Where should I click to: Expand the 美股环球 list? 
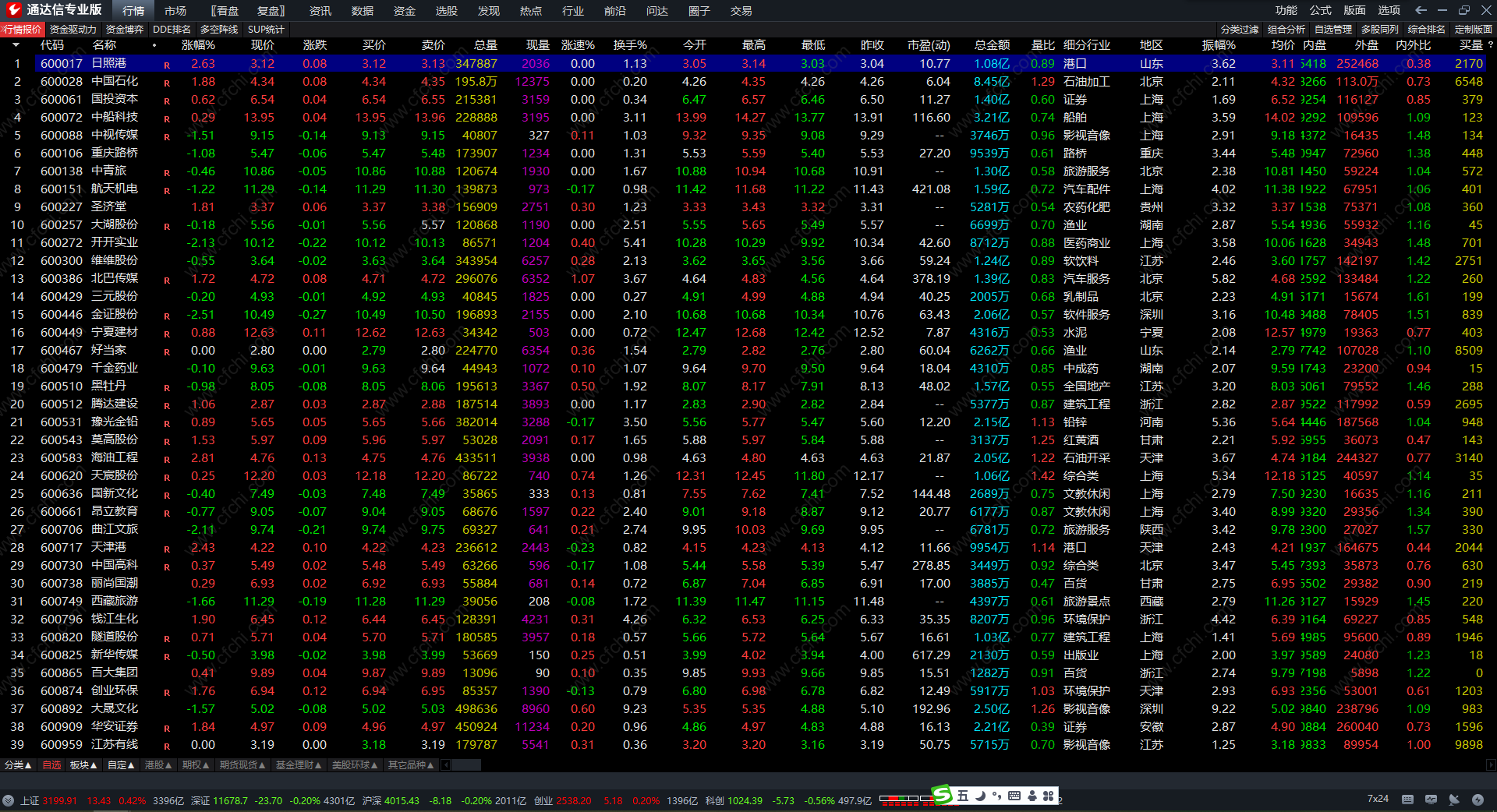point(355,765)
